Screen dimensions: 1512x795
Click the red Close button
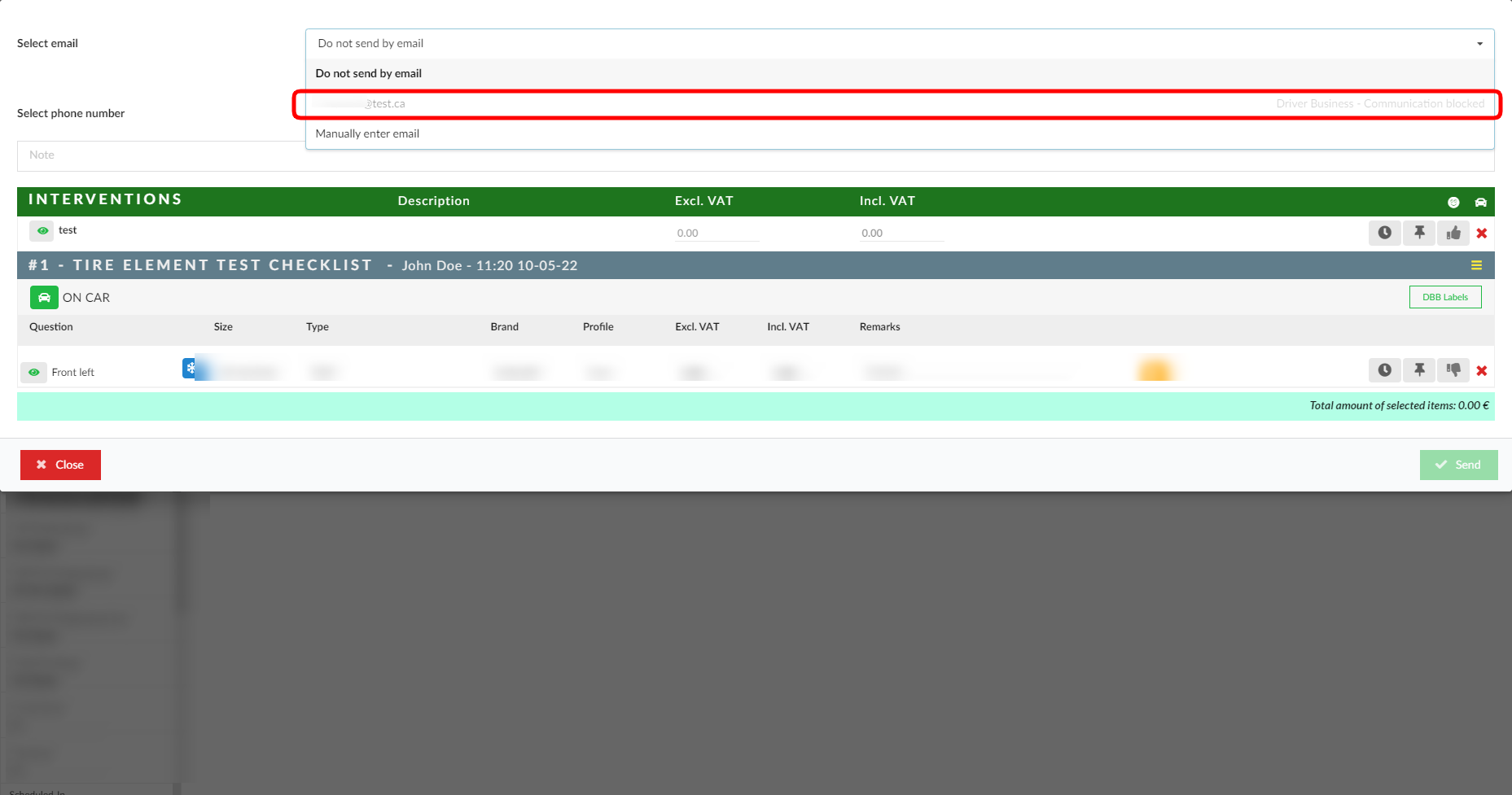tap(60, 465)
